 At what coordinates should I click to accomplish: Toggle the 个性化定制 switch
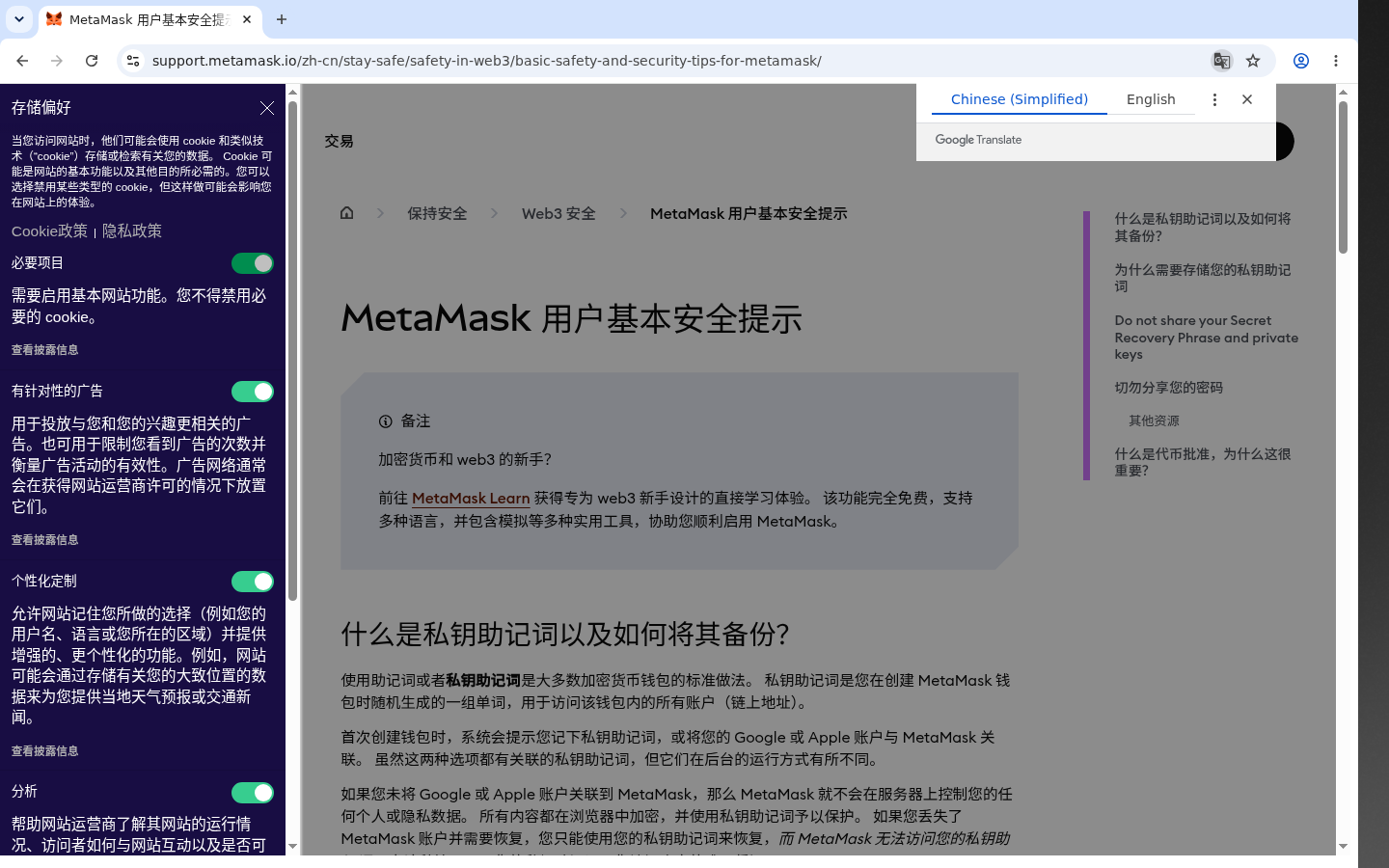tap(253, 582)
